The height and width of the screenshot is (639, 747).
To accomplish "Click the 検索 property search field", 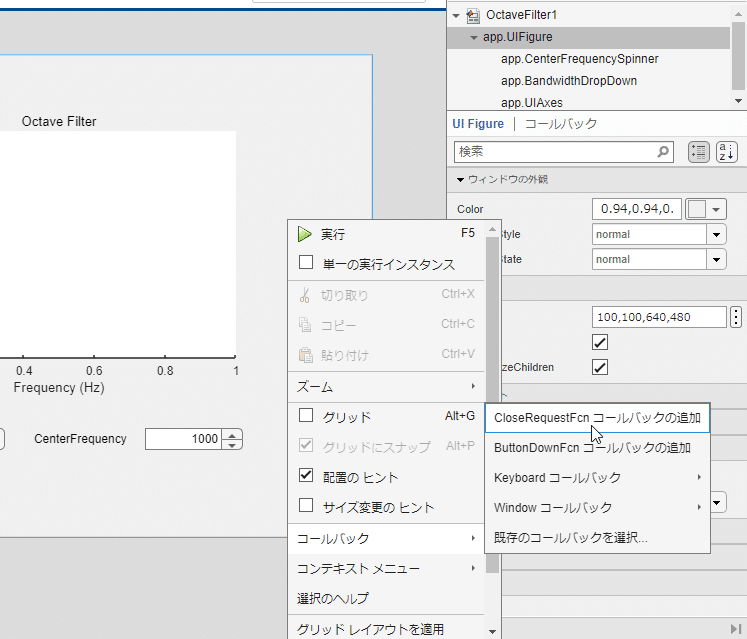I will pyautogui.click(x=555, y=152).
